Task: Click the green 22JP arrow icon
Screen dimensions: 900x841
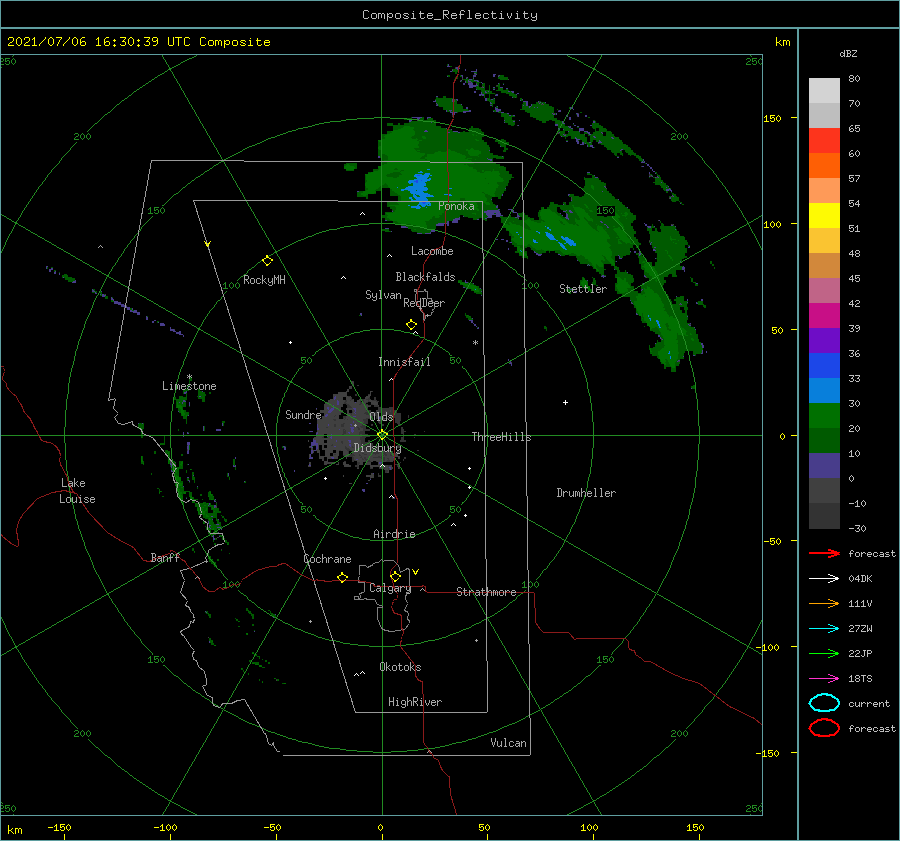Action: pyautogui.click(x=824, y=653)
